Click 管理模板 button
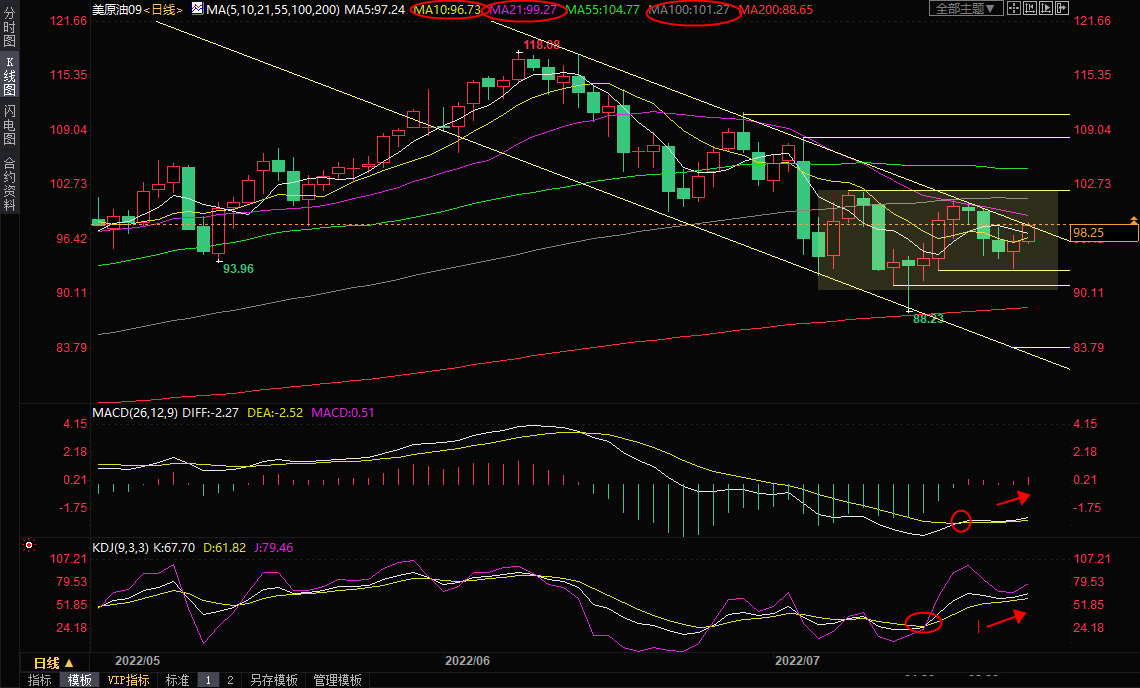The width and height of the screenshot is (1140, 688). (x=337, y=680)
